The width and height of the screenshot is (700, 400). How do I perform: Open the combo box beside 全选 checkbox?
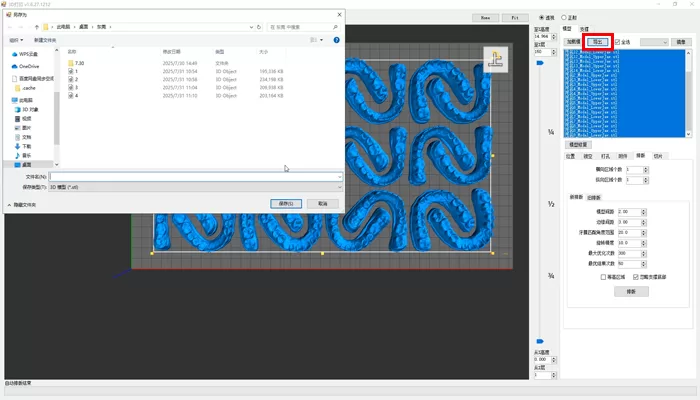(654, 42)
